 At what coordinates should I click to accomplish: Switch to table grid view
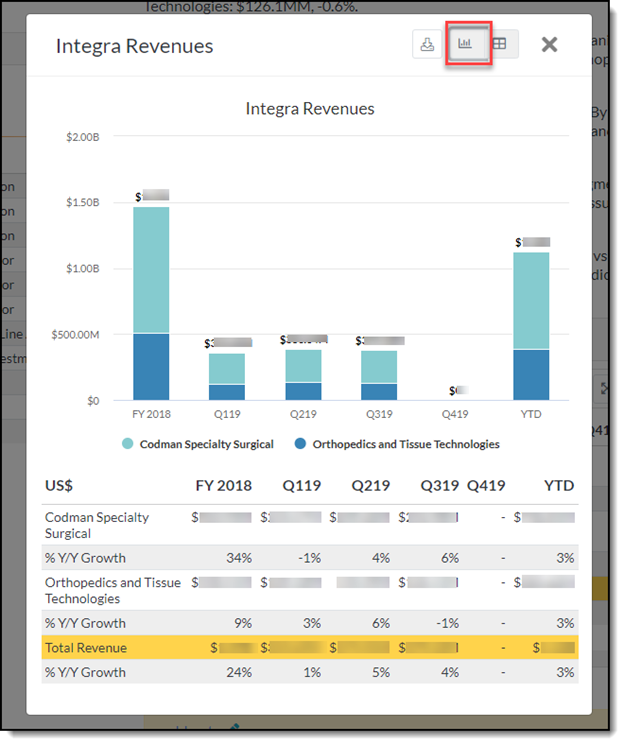point(500,44)
